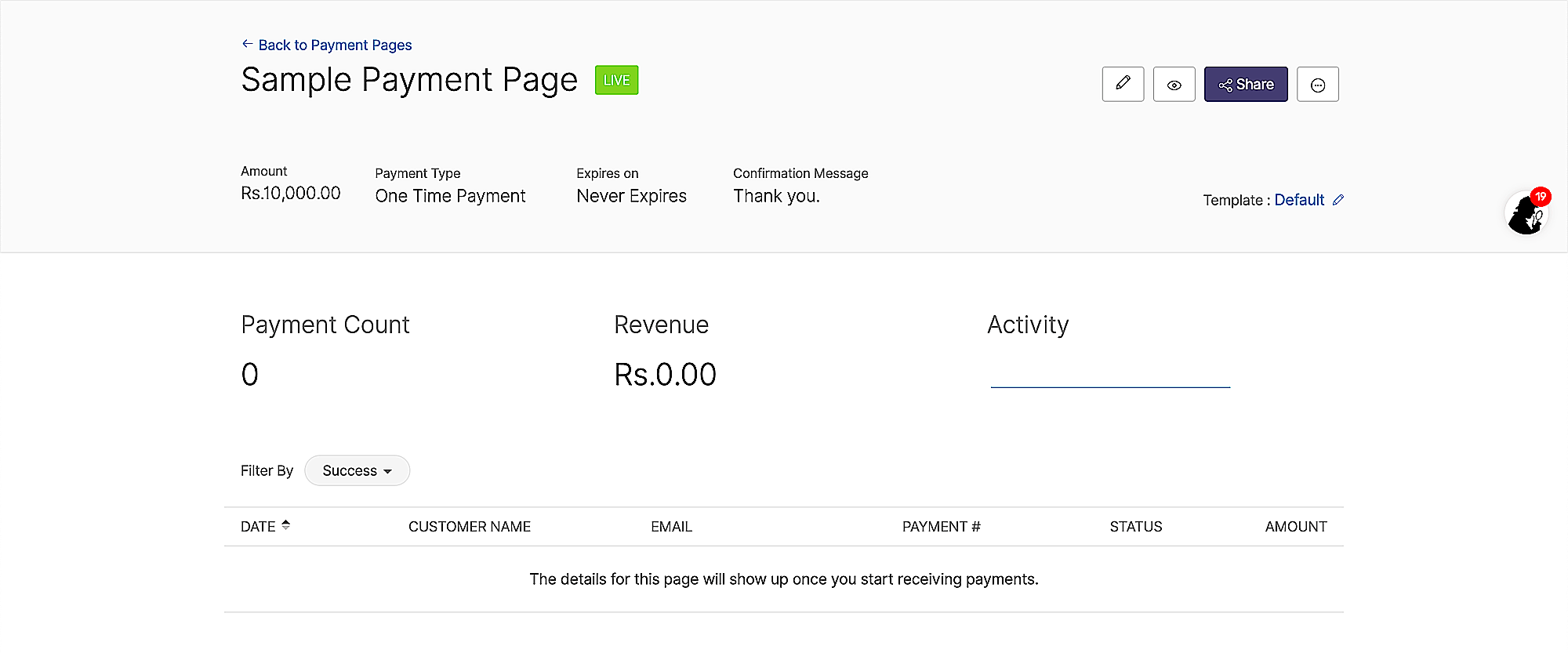Select the EMAIL column header

point(671,527)
